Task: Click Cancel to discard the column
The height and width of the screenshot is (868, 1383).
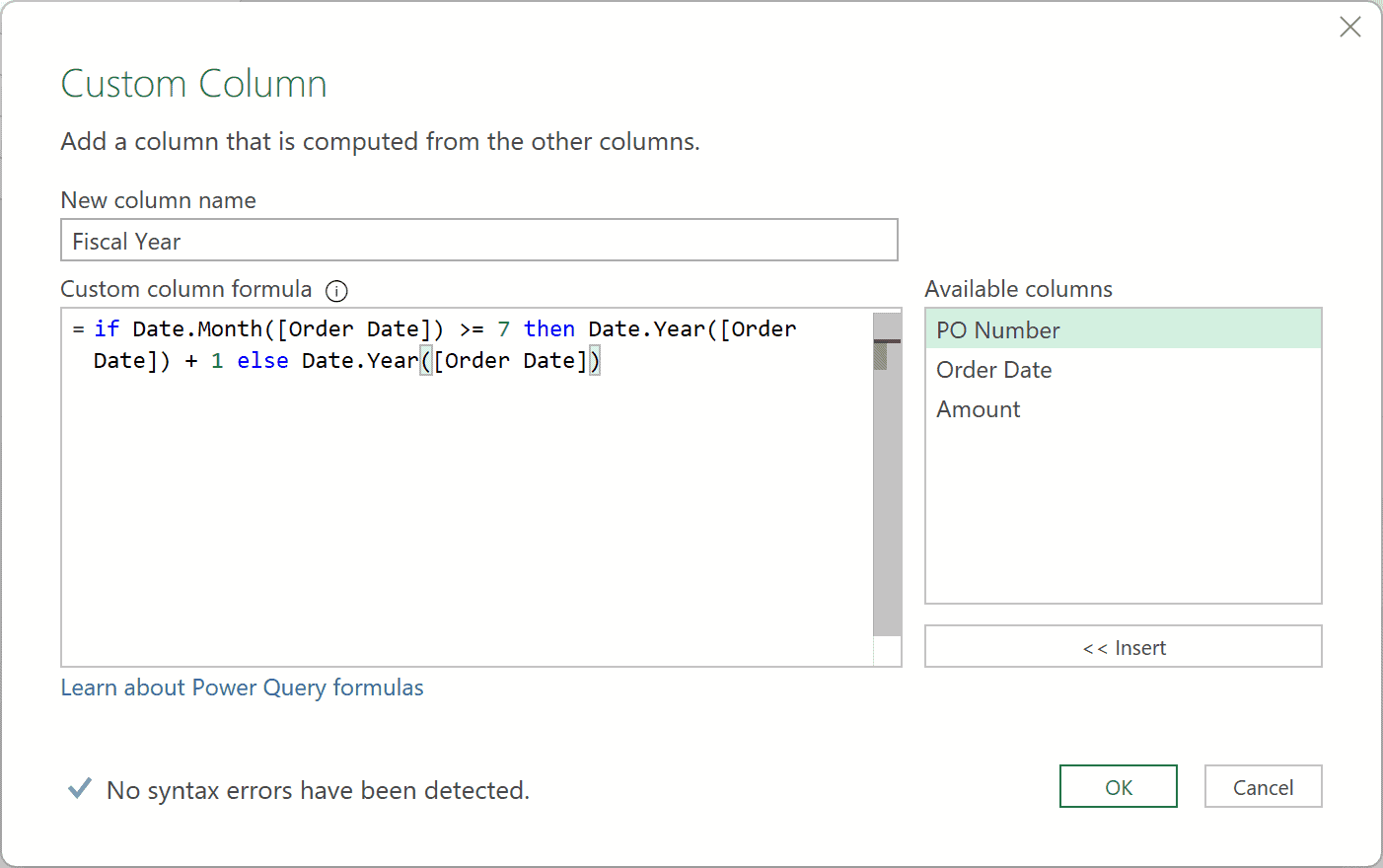Action: click(1264, 787)
